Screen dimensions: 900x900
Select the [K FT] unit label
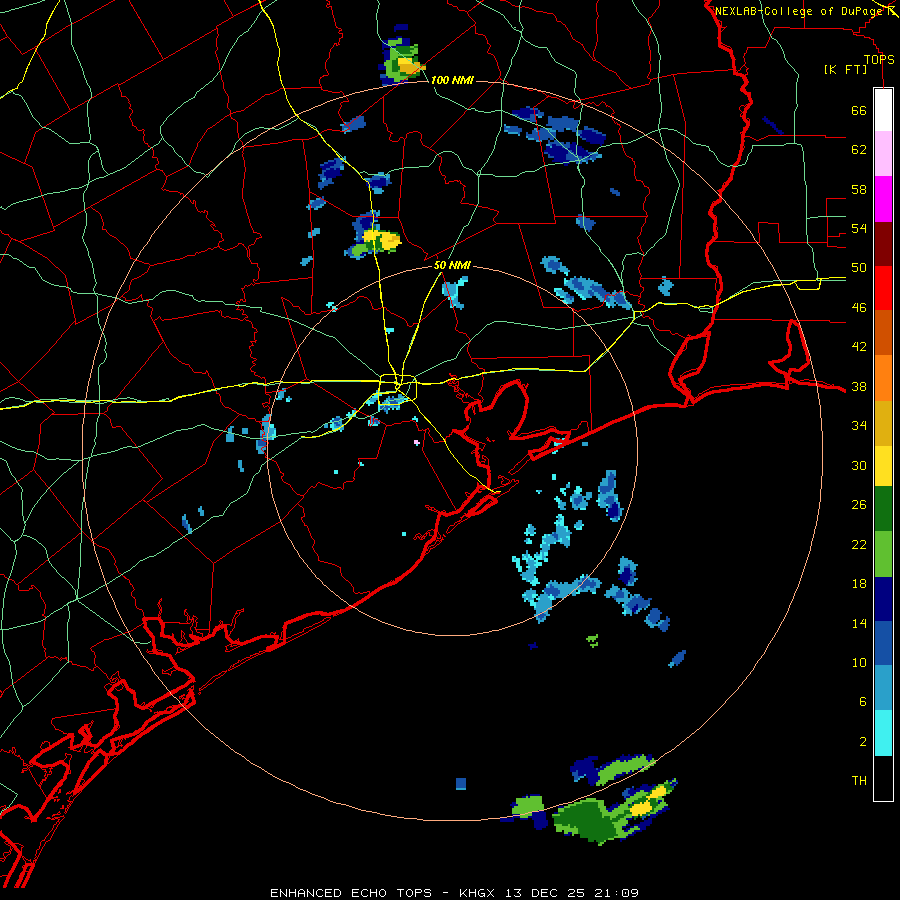click(845, 70)
